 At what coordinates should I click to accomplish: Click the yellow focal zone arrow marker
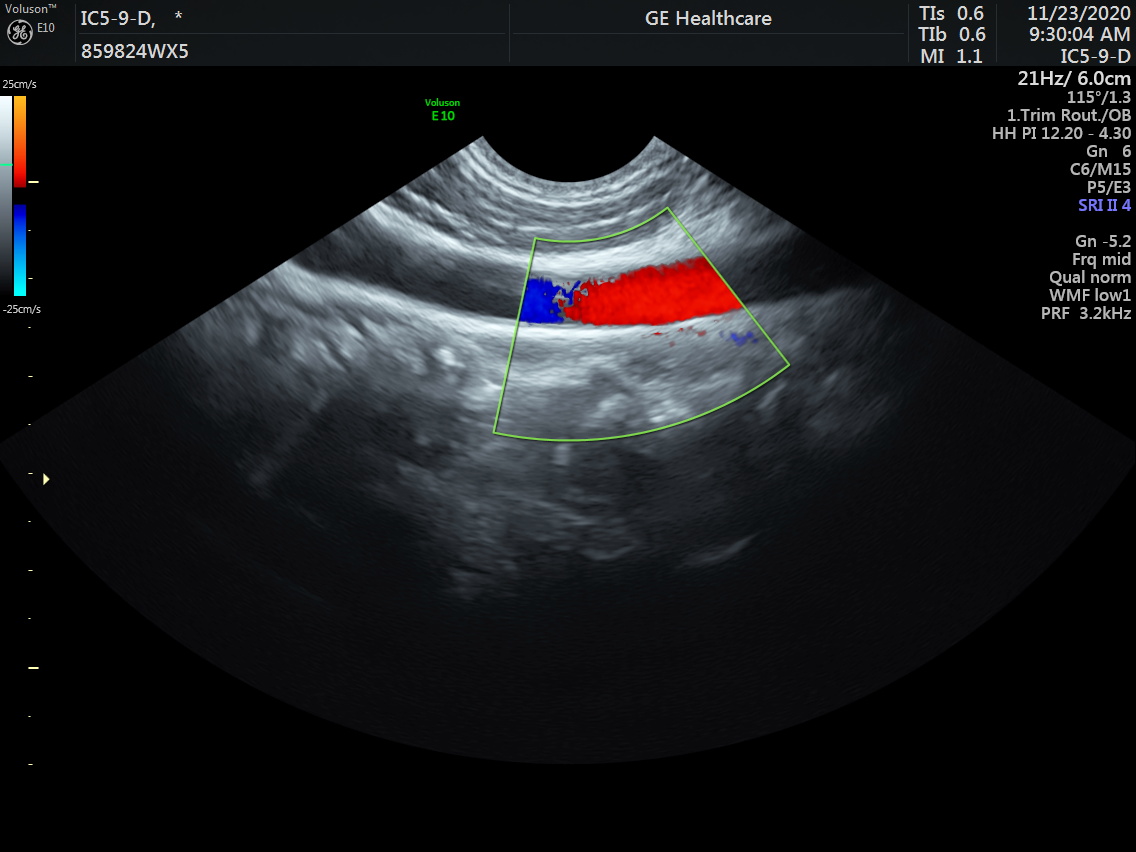click(x=46, y=480)
